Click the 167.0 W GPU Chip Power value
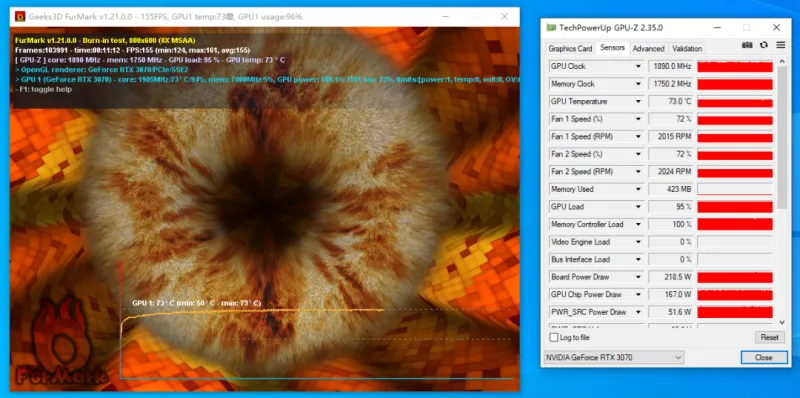The width and height of the screenshot is (800, 398). [x=670, y=294]
